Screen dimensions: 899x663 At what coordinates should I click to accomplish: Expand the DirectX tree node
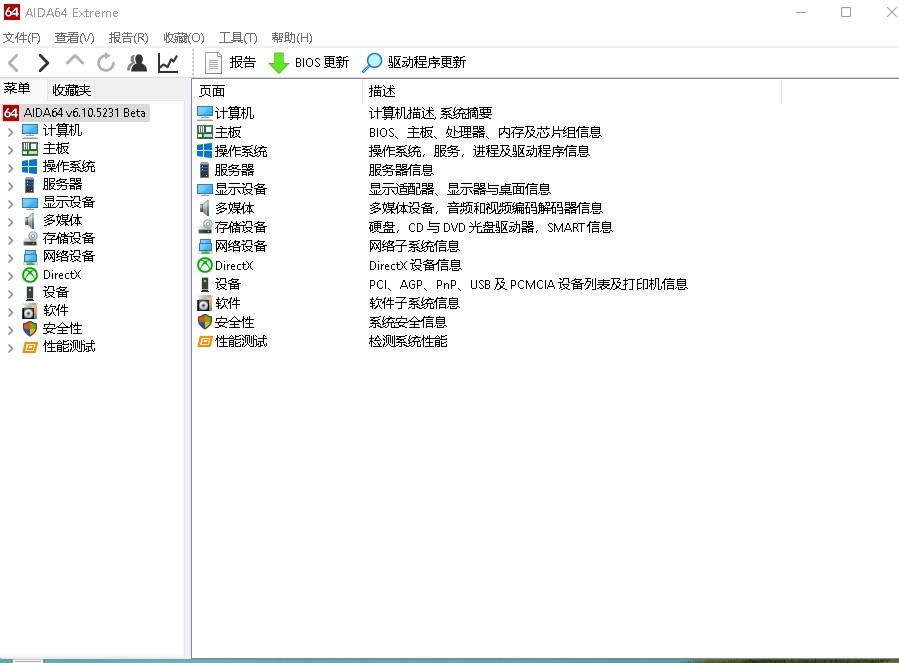point(10,275)
